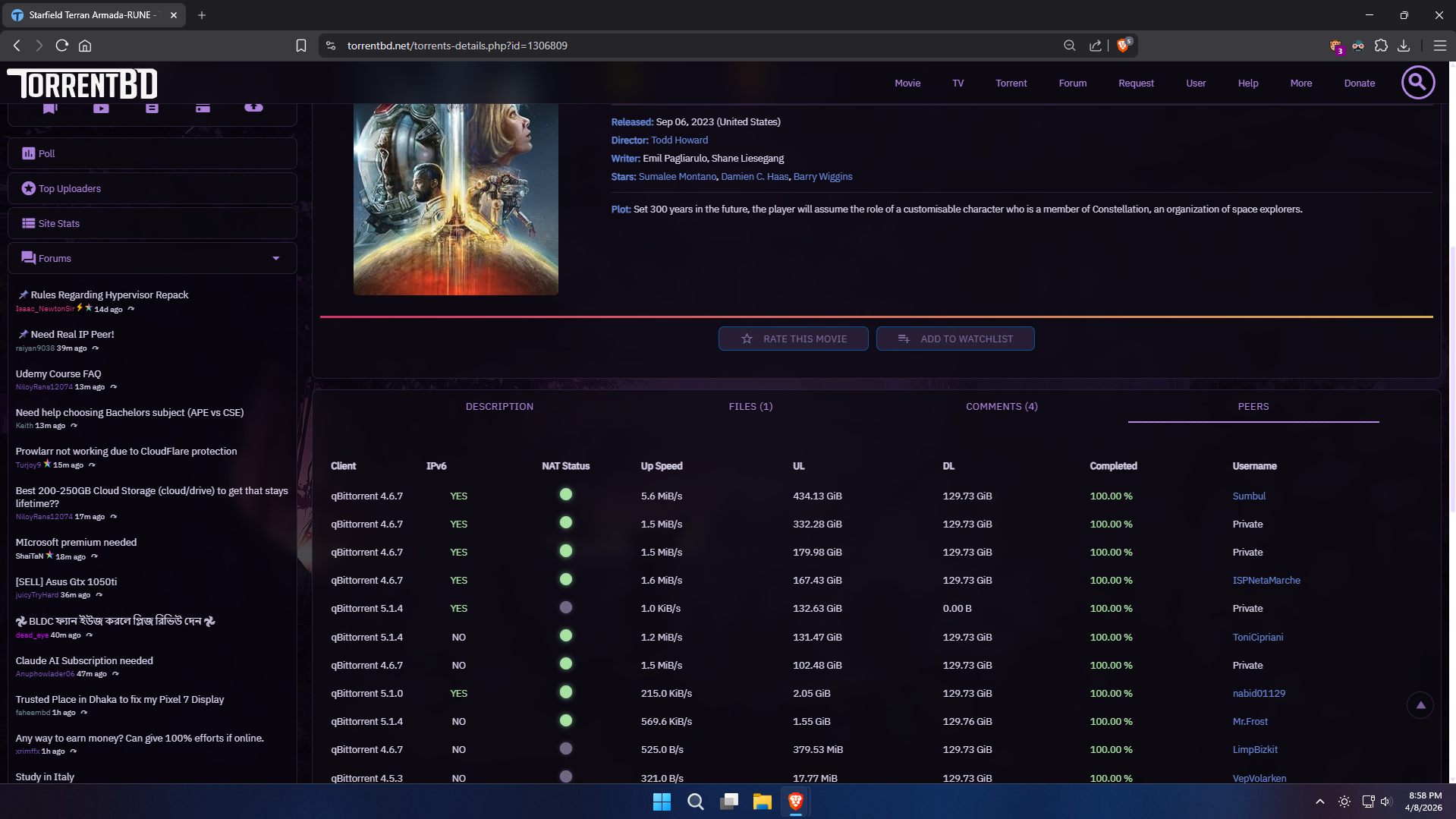1456x819 pixels.
Task: Open browser downloads icon
Action: pos(1404,46)
